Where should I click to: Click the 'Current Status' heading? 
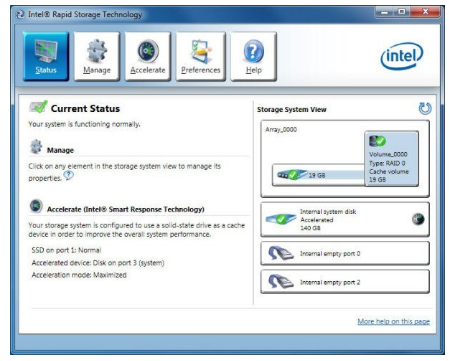coord(85,109)
